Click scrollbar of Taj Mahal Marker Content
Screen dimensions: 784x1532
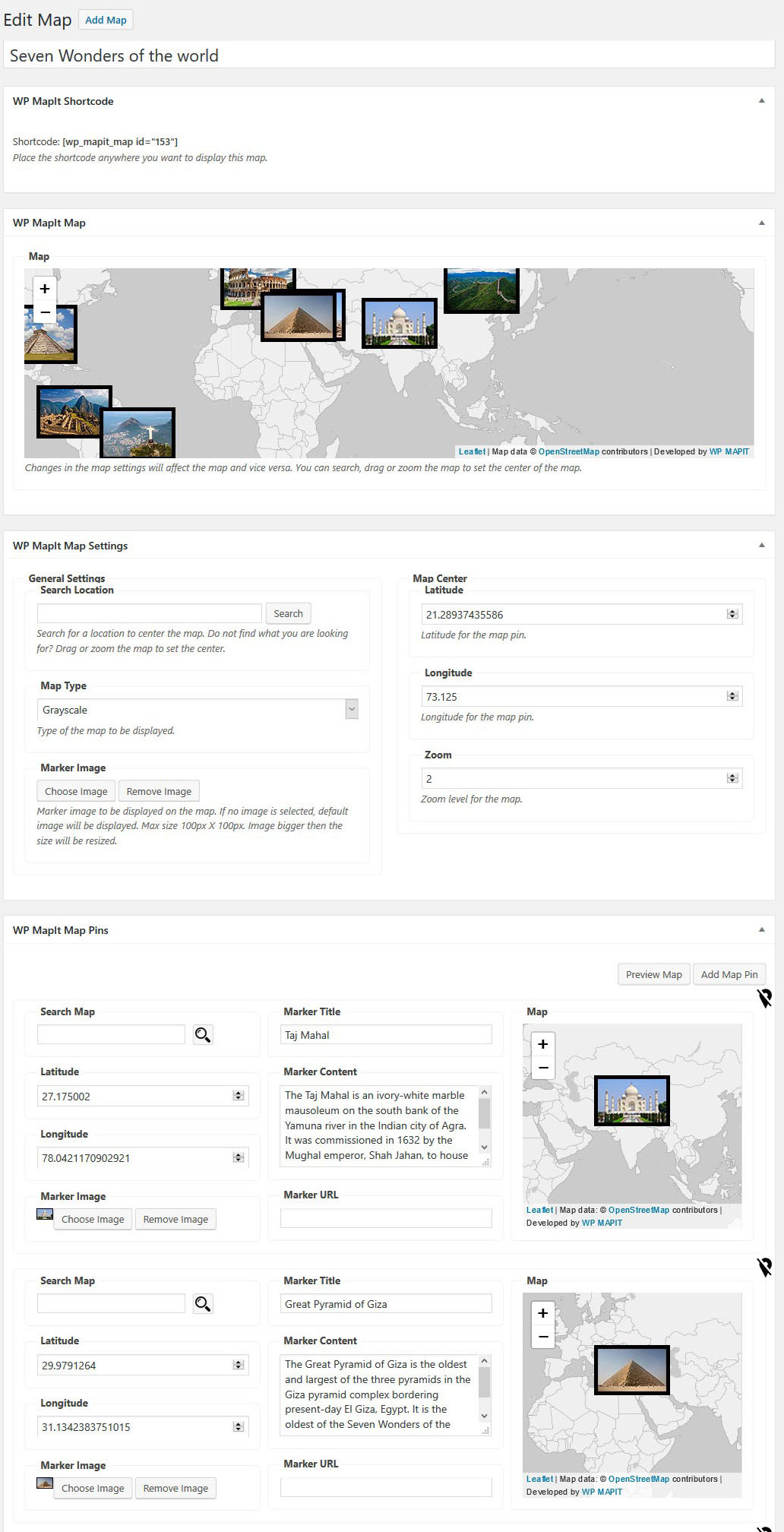pyautogui.click(x=485, y=1121)
